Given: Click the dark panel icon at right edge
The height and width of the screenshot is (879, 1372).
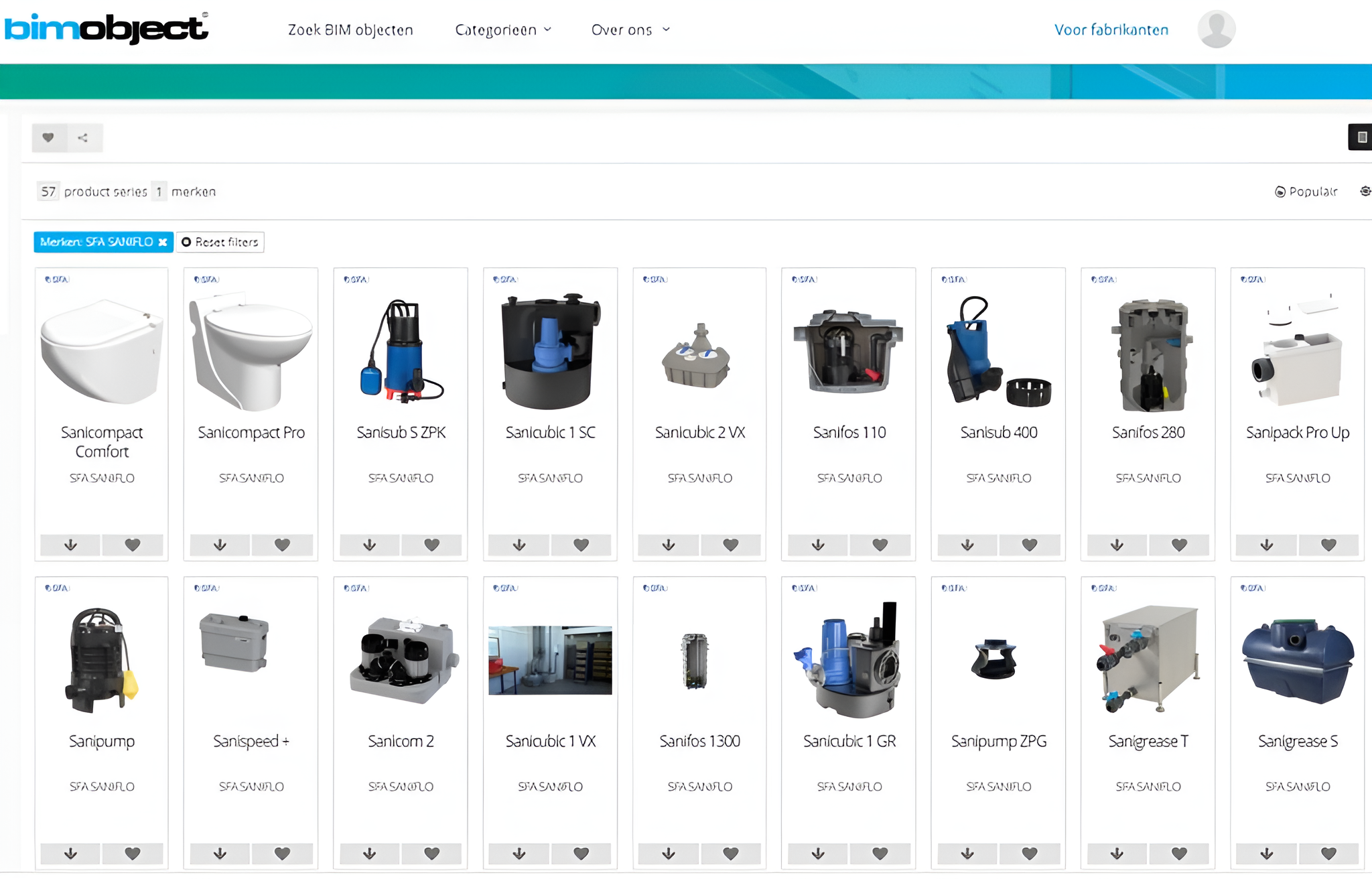Looking at the screenshot, I should tap(1361, 137).
